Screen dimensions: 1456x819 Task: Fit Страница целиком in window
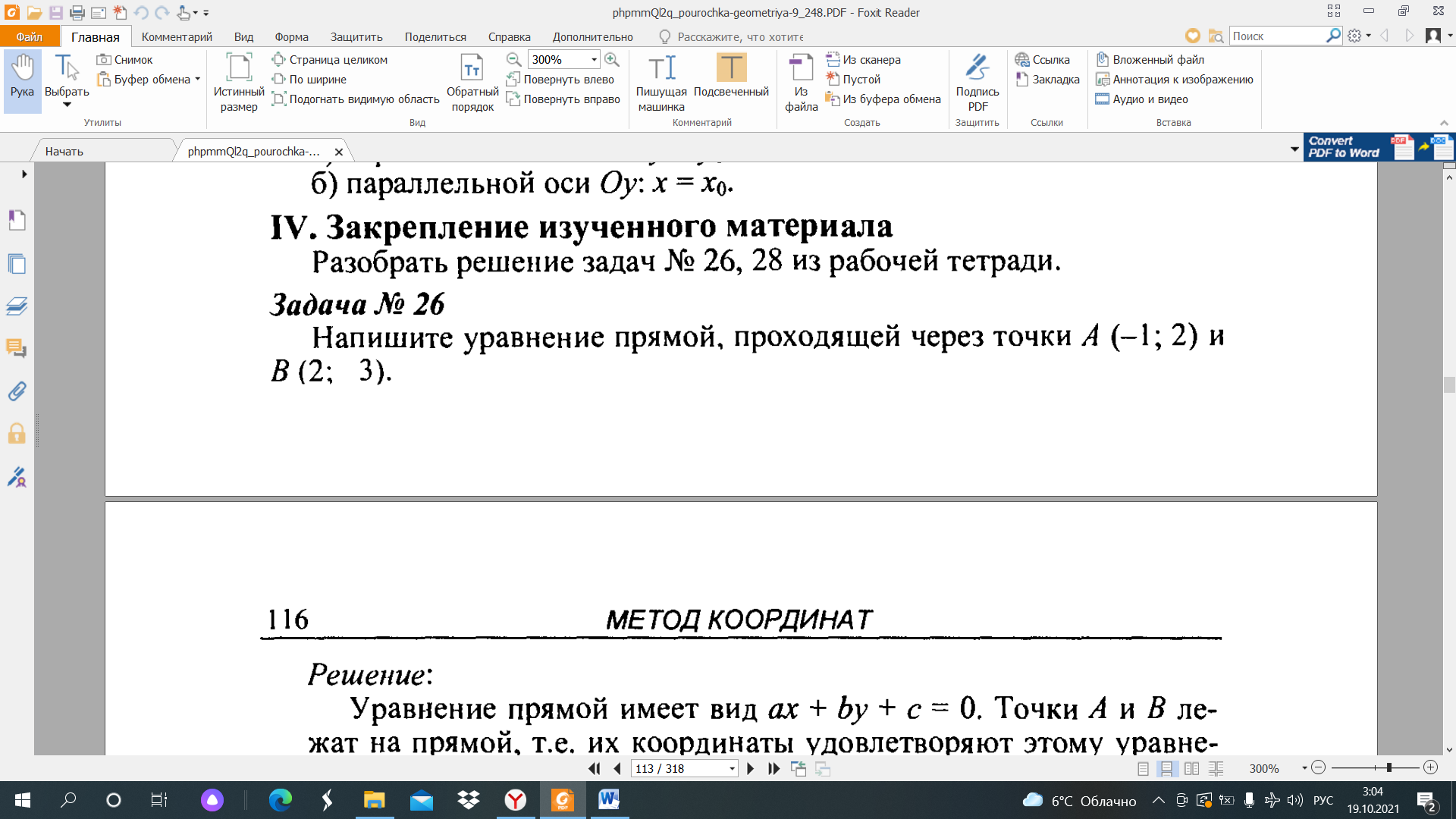[x=330, y=59]
